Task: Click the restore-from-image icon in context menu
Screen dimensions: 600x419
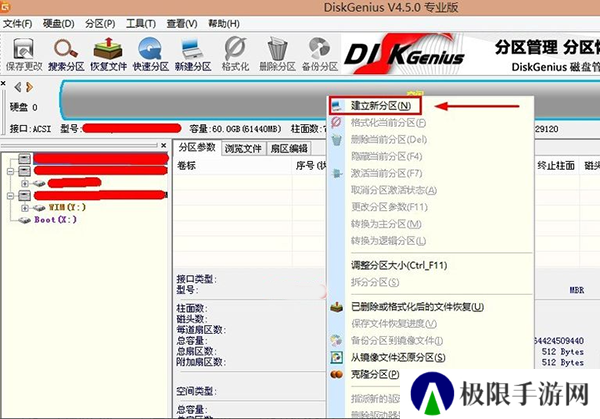Action: point(336,357)
